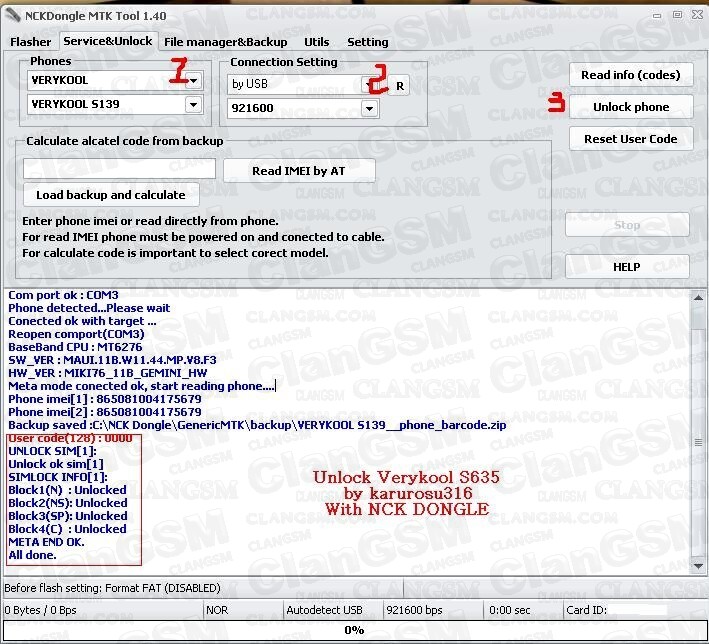Click 'Com port ok : COM3' log line

(63, 295)
